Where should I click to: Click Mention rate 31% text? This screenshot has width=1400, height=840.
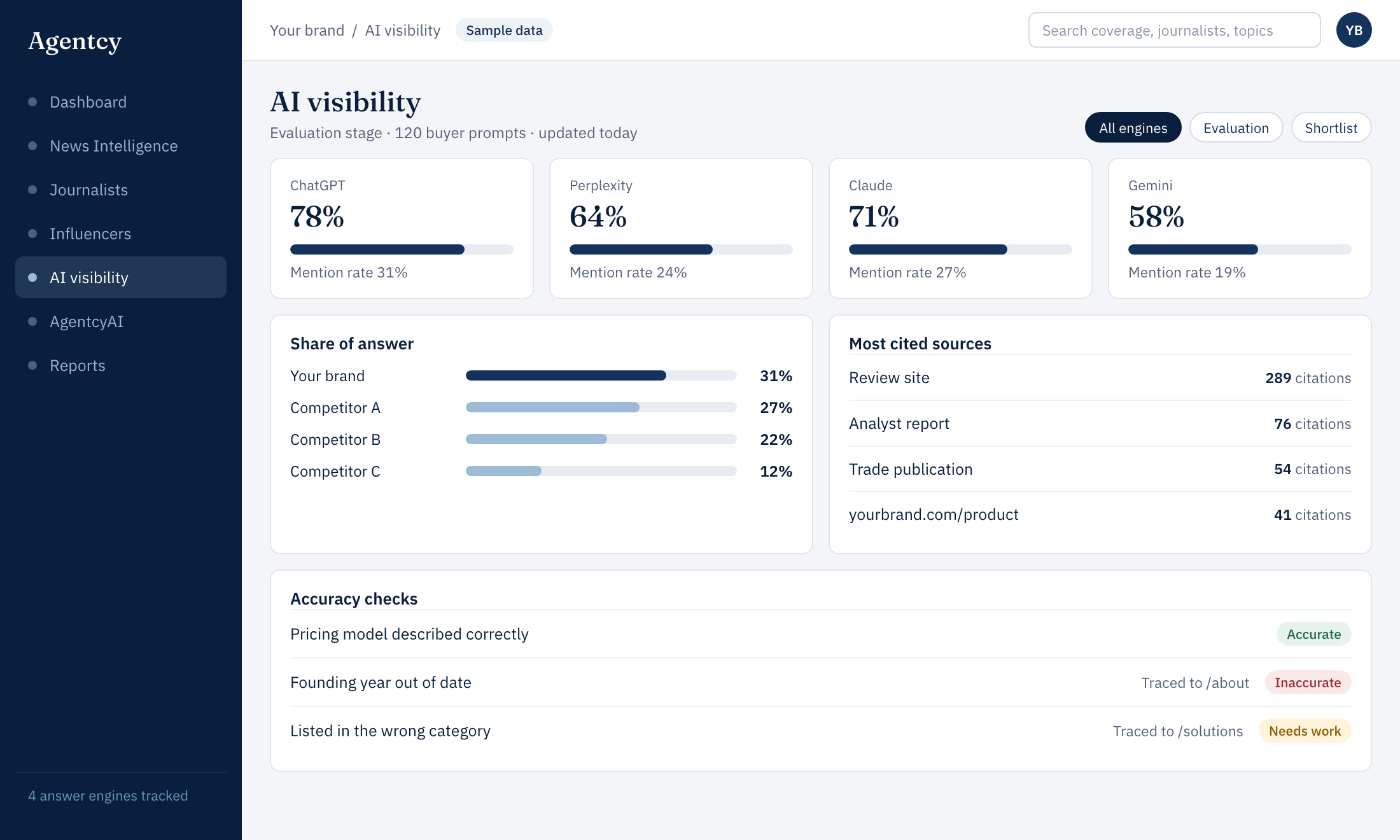(x=349, y=272)
